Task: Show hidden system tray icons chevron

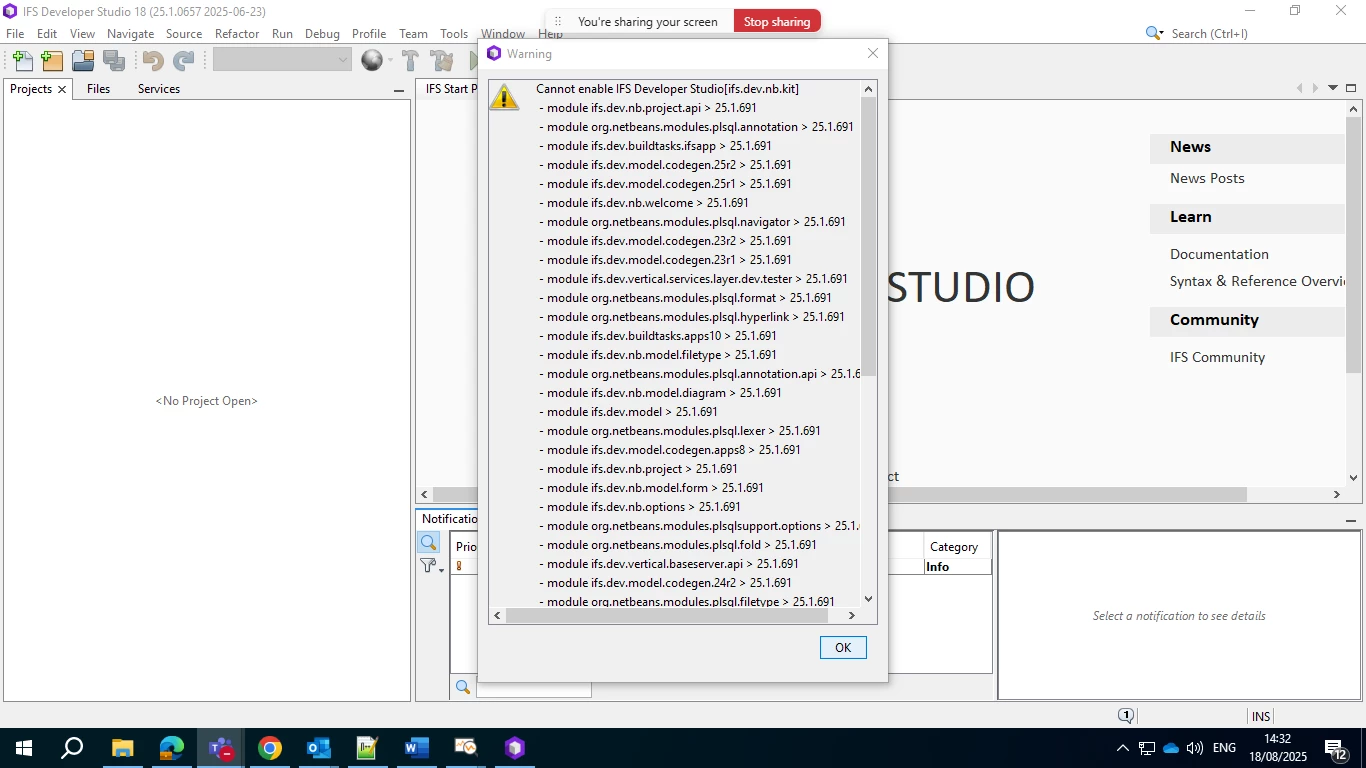Action: coord(1123,748)
